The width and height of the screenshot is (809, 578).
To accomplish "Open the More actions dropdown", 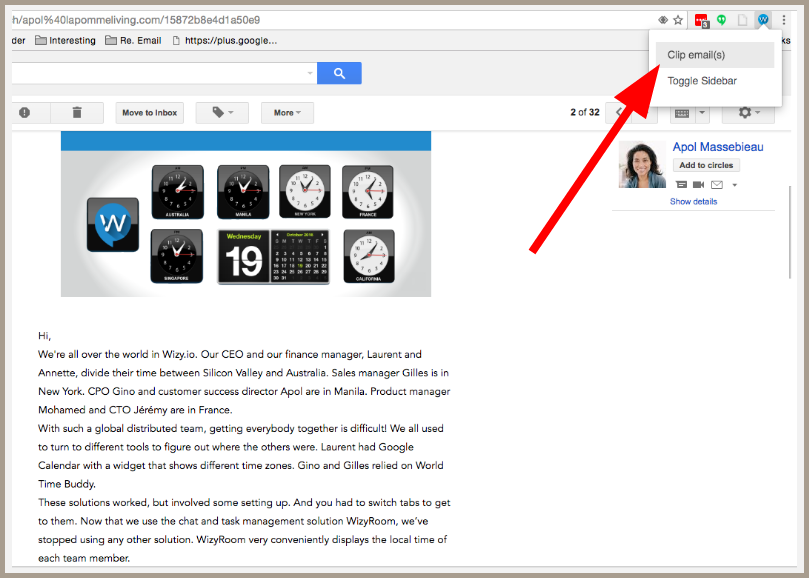I will (x=287, y=113).
